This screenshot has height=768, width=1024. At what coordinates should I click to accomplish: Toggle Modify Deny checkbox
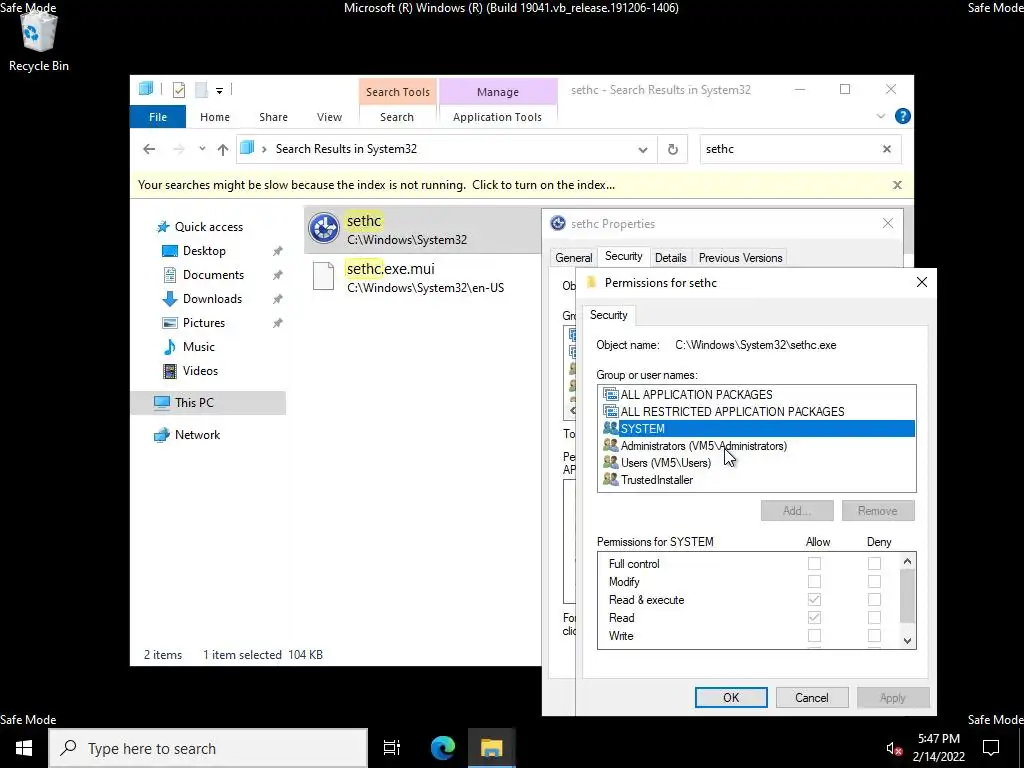(x=874, y=582)
